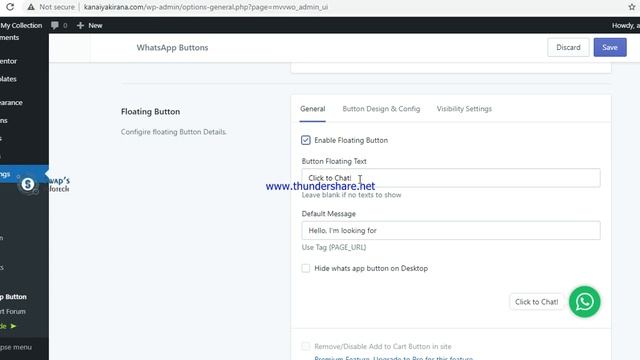Open the Appearance sidebar menu item
Viewport: 640px width, 360px height.
click(11, 102)
